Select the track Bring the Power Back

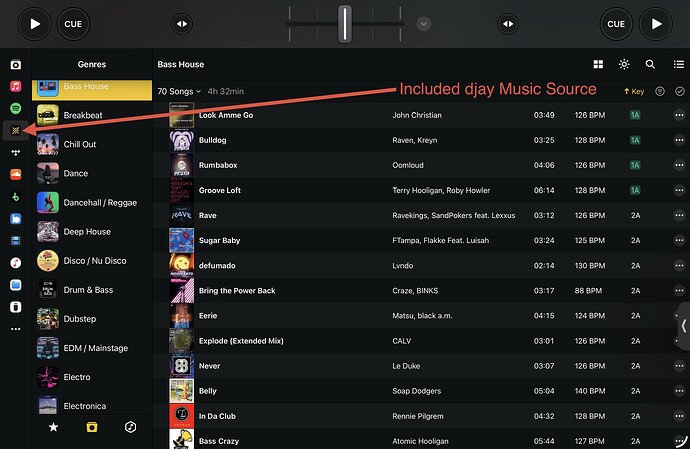[x=421, y=291]
